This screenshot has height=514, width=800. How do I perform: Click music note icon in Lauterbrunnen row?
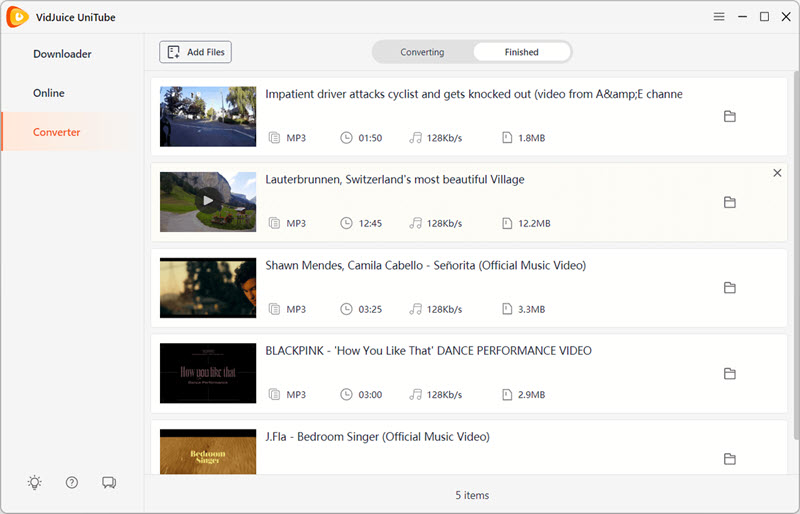tap(415, 223)
